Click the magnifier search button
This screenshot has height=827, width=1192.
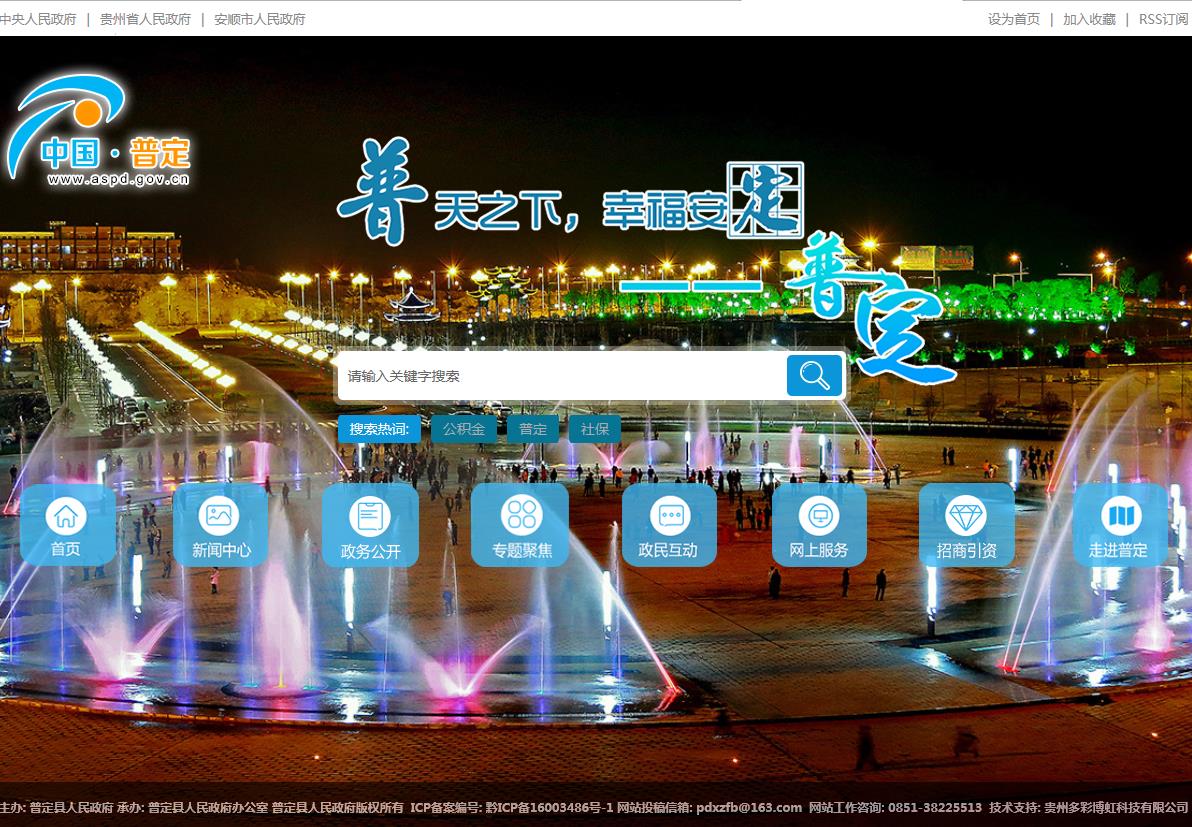[814, 375]
